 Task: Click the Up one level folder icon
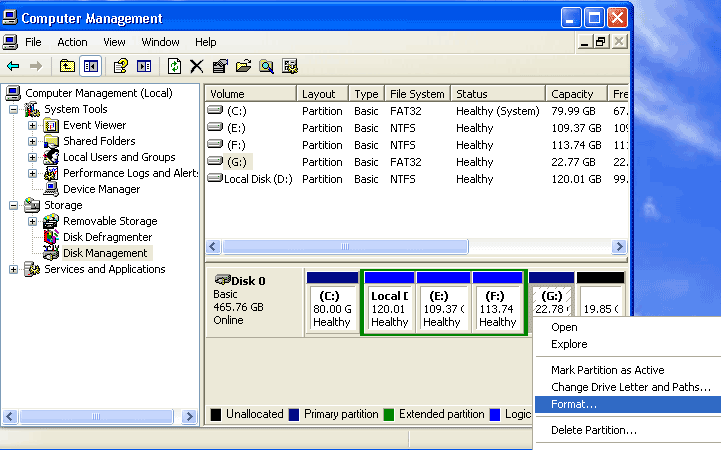click(x=67, y=67)
